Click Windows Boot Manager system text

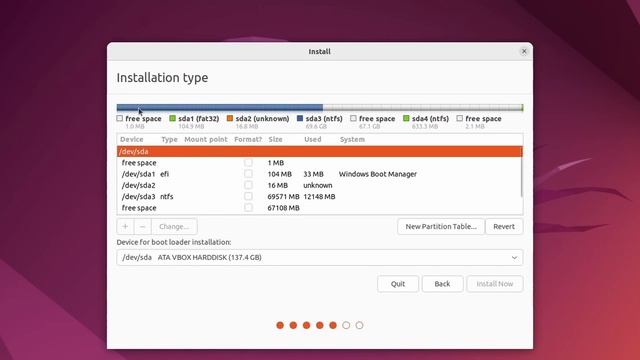click(x=378, y=174)
